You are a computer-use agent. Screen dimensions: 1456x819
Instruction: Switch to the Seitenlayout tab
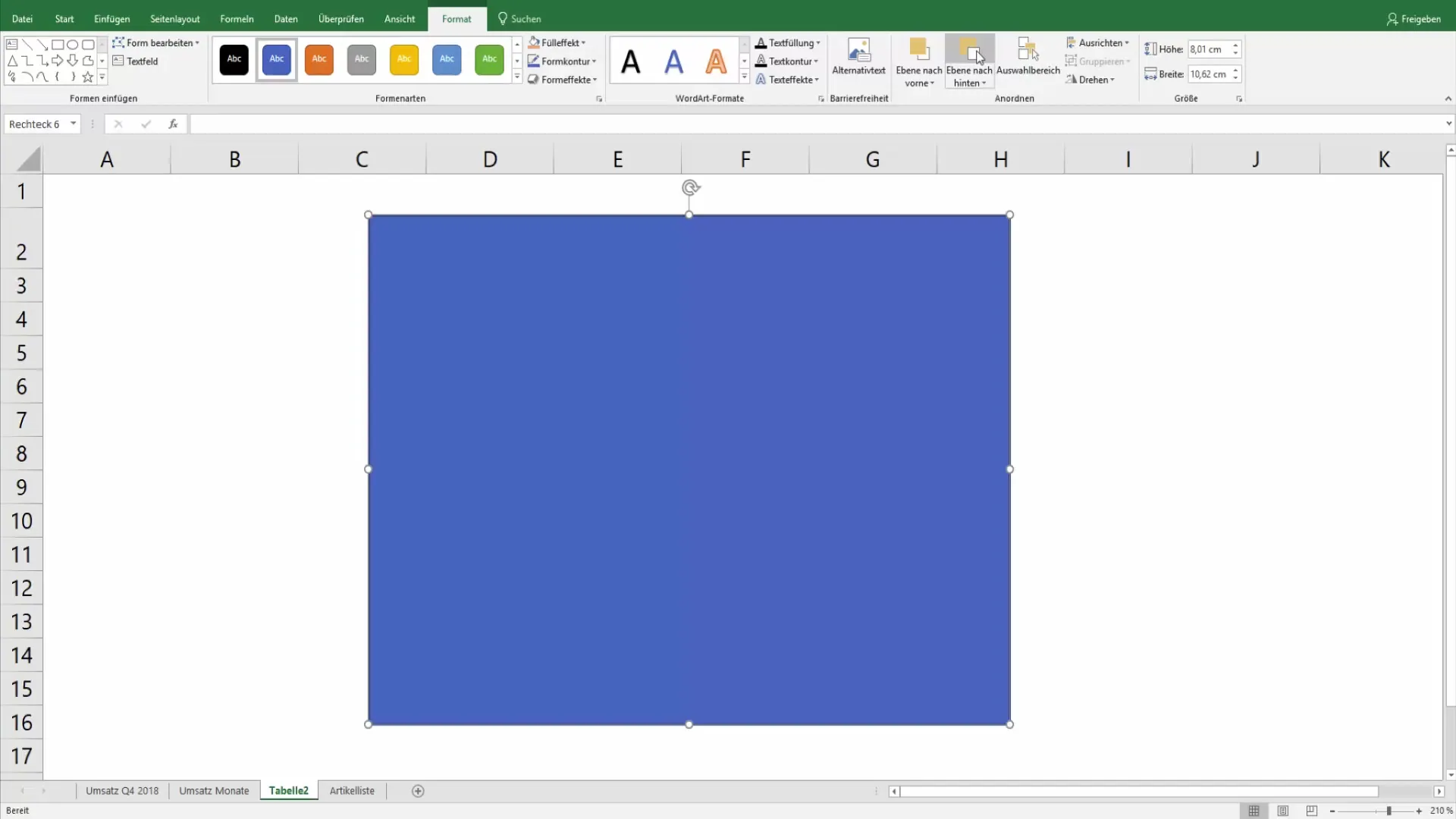click(x=175, y=19)
